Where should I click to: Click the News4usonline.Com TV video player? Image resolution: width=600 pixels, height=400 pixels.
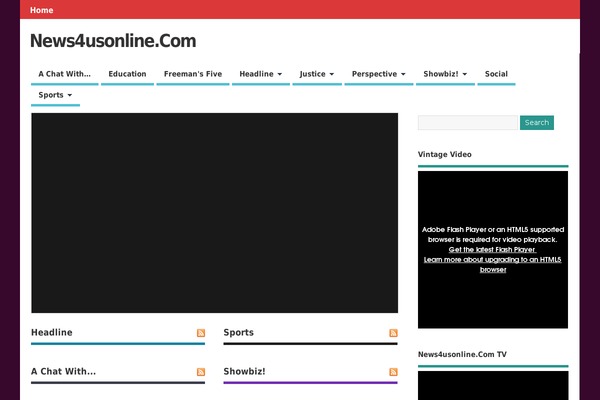[x=493, y=385]
